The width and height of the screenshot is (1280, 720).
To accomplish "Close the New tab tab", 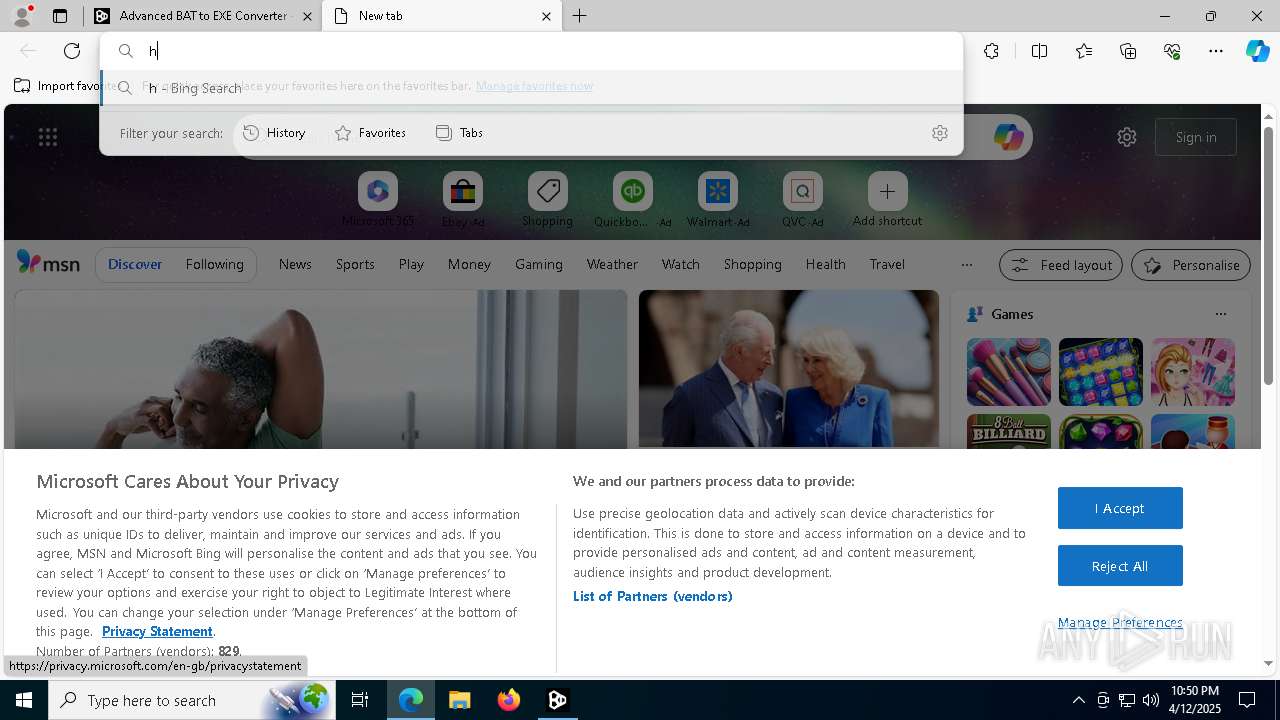I will coord(546,16).
